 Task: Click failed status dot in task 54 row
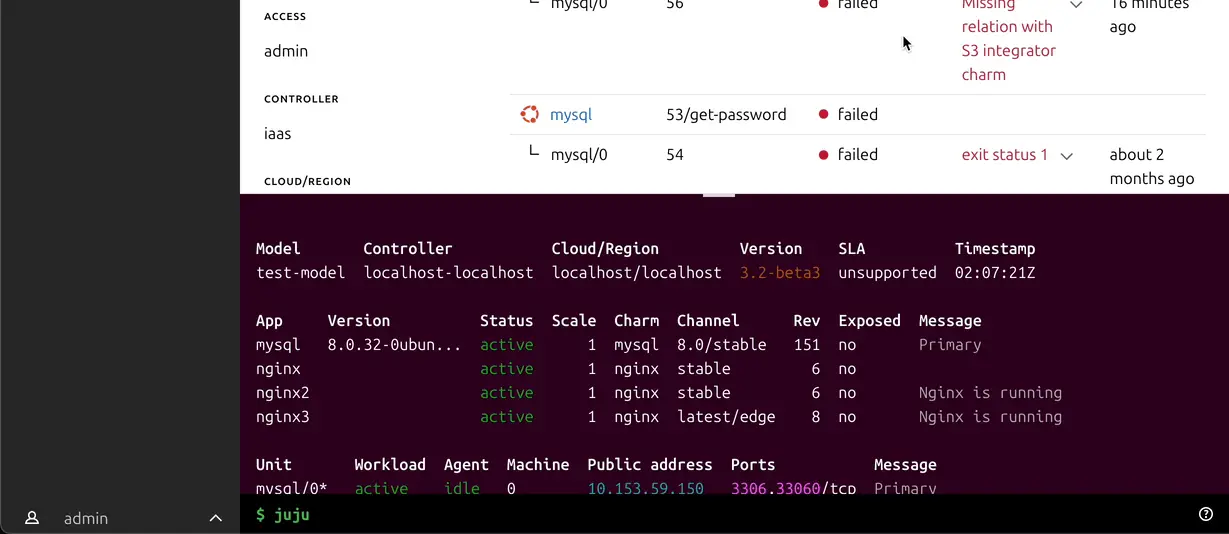(x=824, y=155)
